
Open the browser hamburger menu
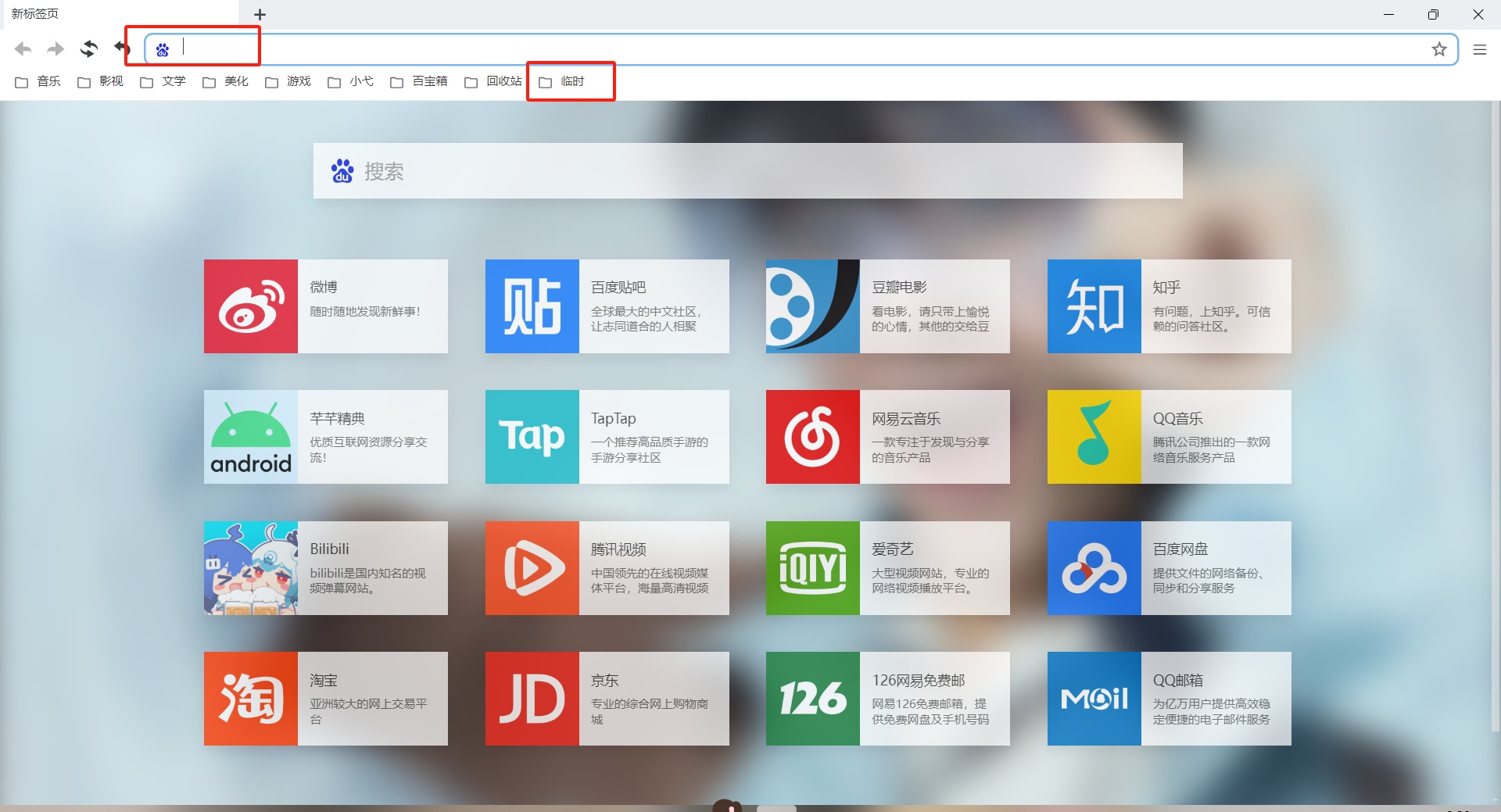1480,50
